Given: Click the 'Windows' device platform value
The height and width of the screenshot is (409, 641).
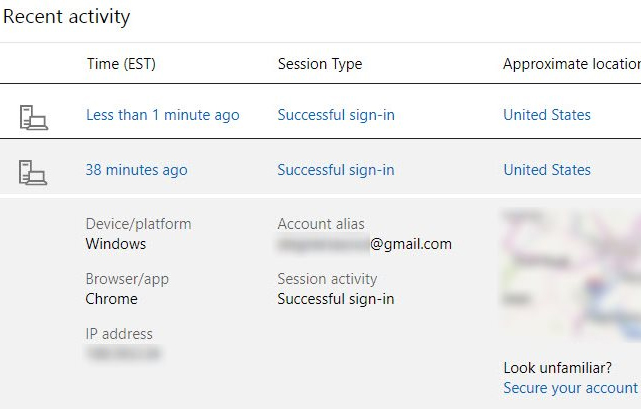Looking at the screenshot, I should [x=116, y=244].
